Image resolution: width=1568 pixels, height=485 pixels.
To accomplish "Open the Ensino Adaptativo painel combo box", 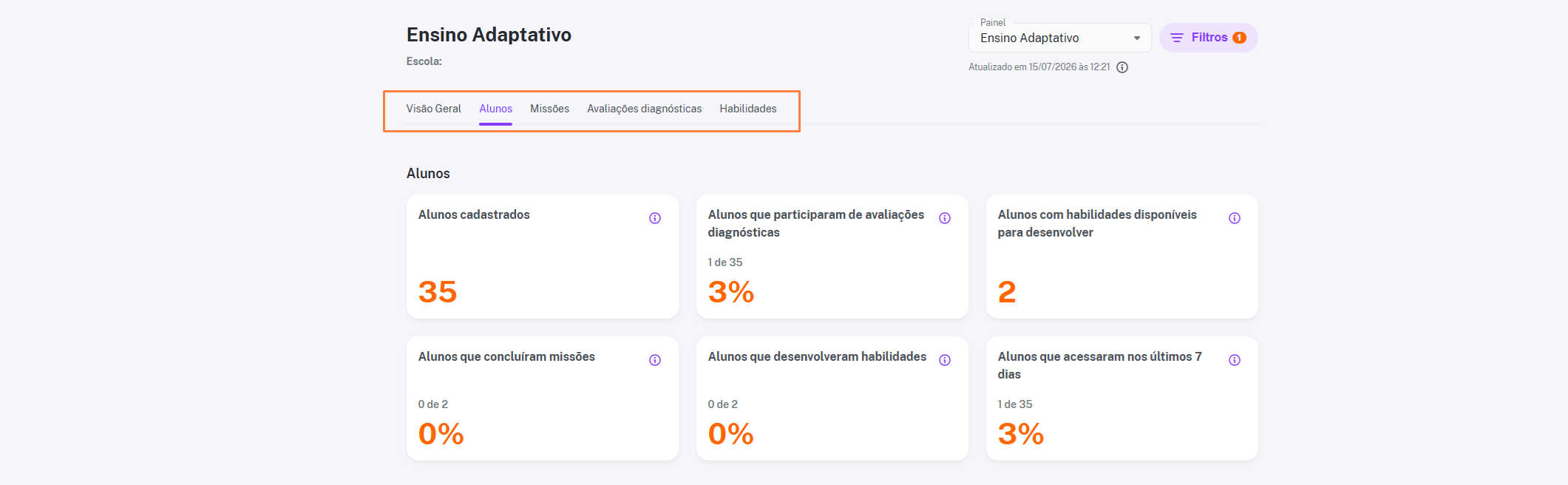I will coord(1060,38).
